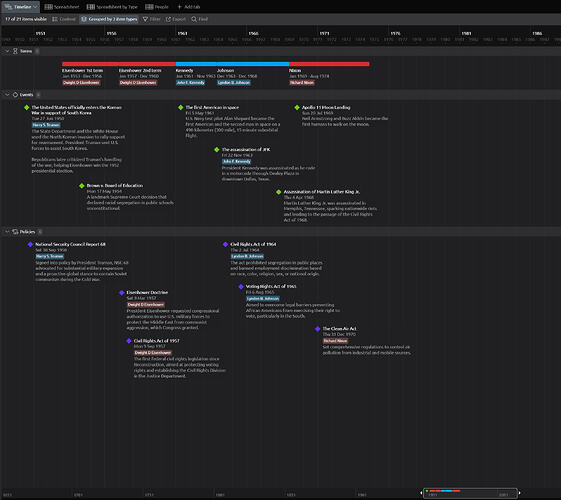Switch to the Spreadsheet tab
The height and width of the screenshot is (500, 561).
click(62, 7)
